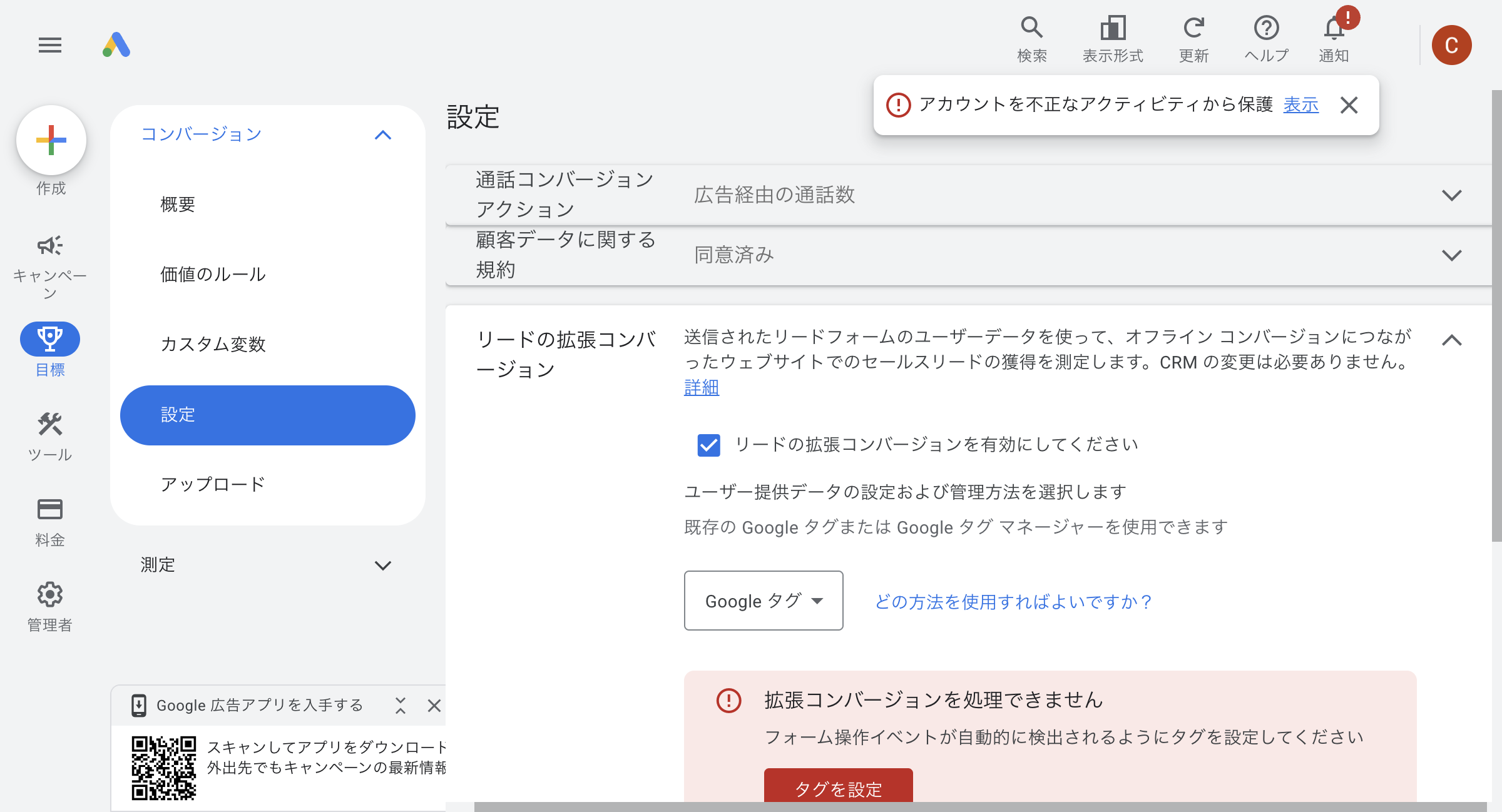Click 同意済み status text
This screenshot has height=812, width=1502.
[x=734, y=255]
